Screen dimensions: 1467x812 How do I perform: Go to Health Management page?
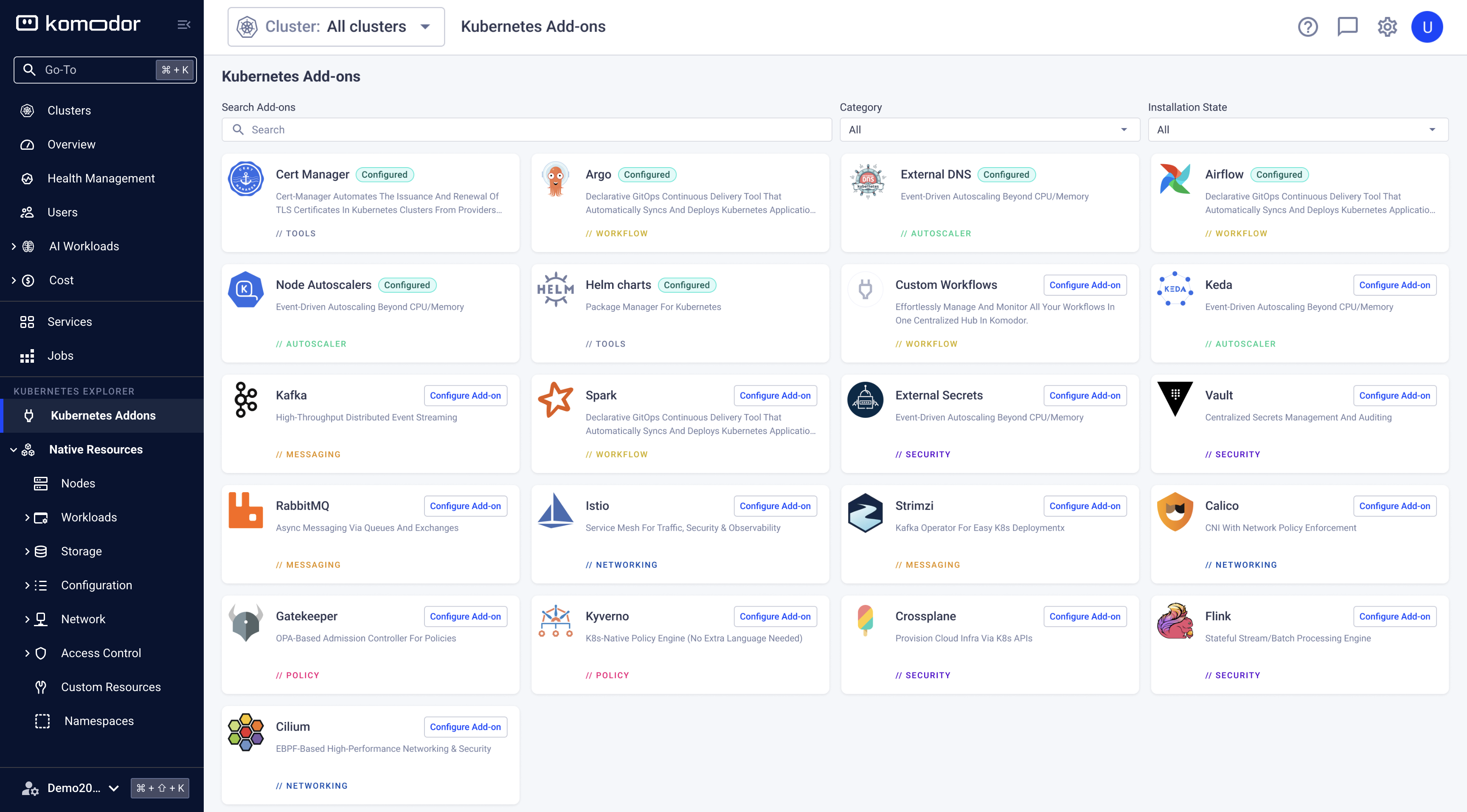[x=101, y=179]
